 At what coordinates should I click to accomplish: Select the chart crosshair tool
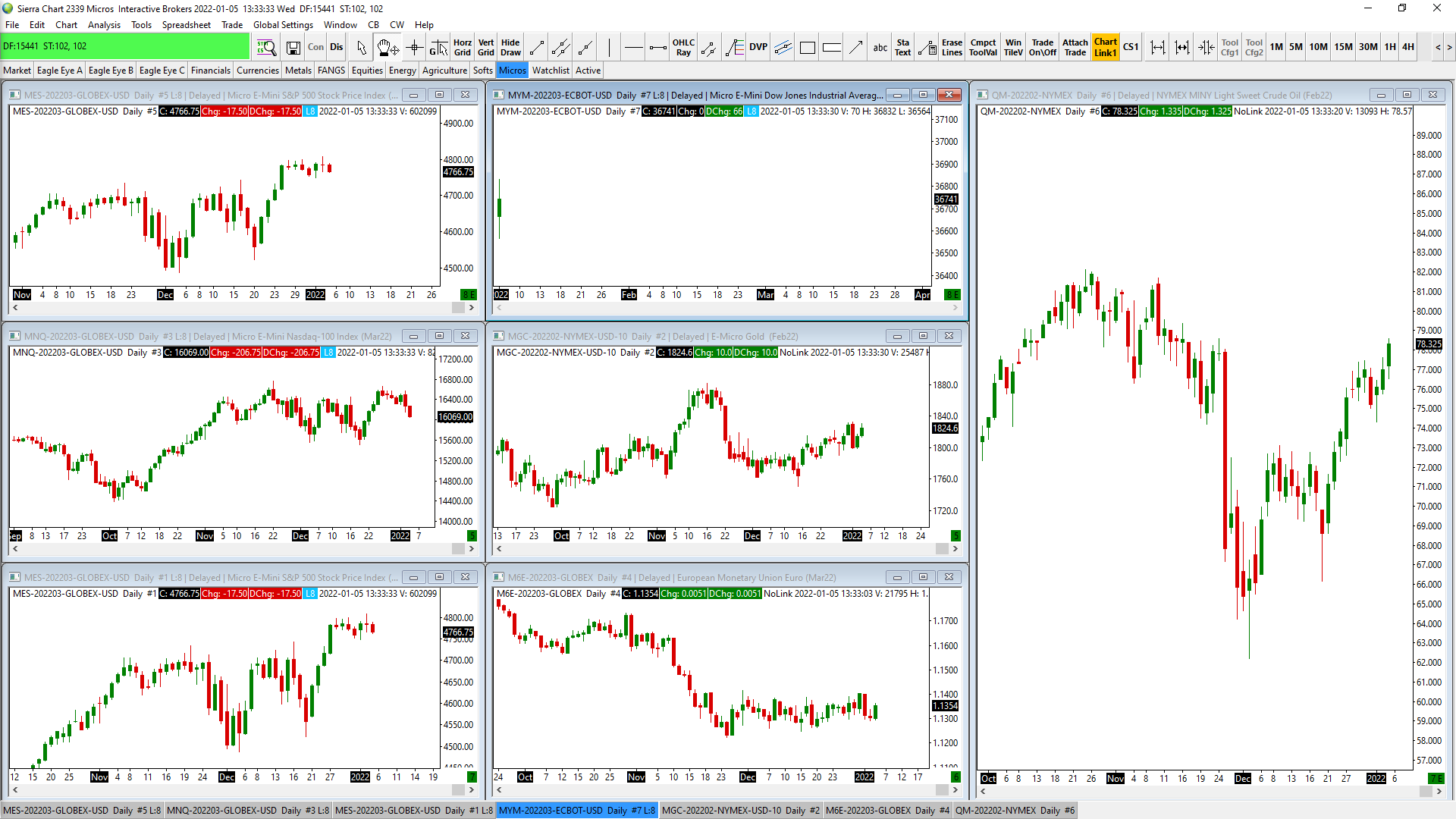(414, 47)
